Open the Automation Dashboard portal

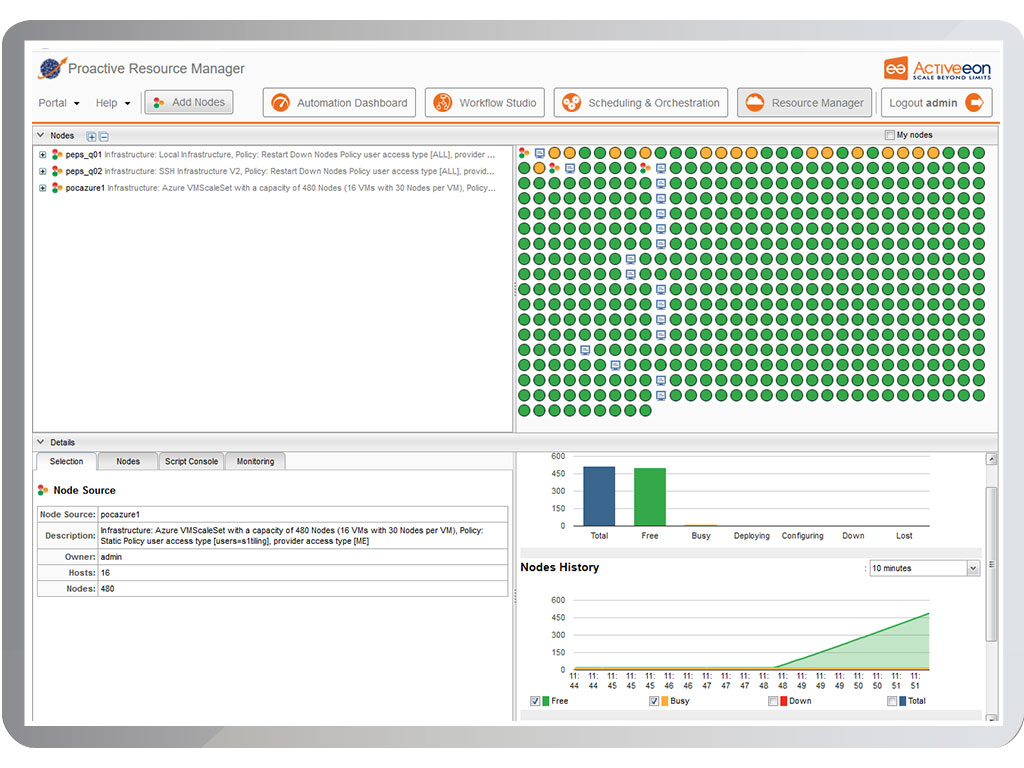[339, 103]
